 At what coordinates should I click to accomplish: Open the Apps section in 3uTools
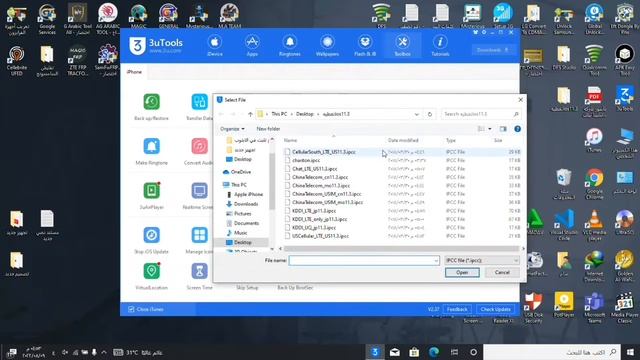[252, 45]
